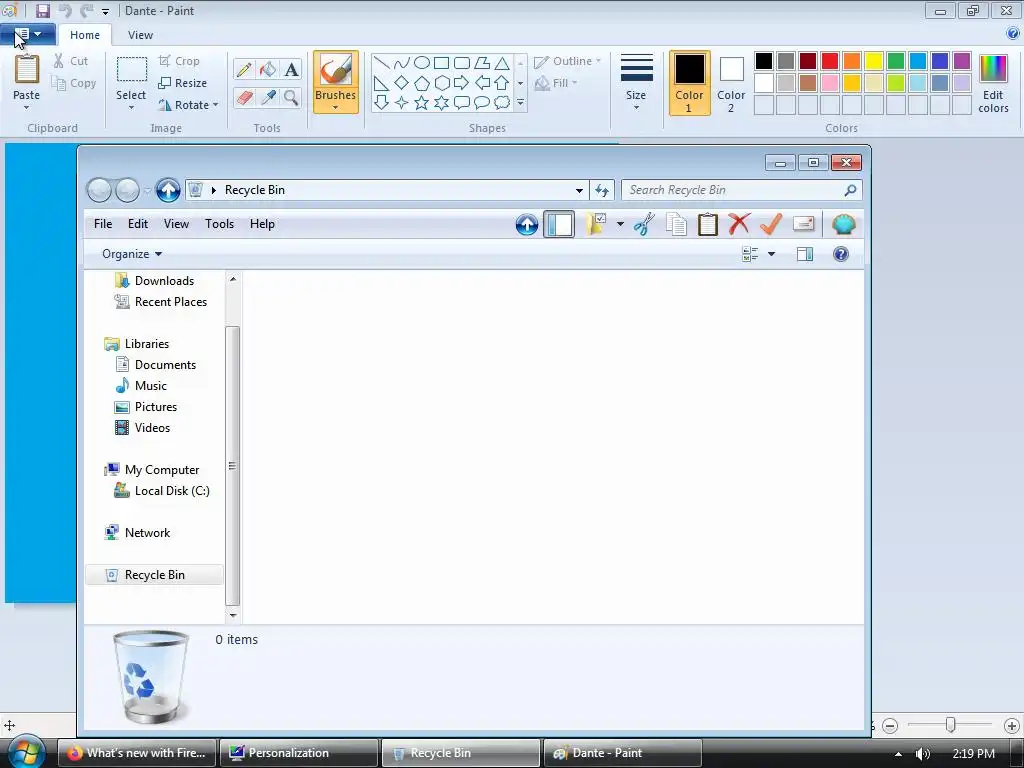
Task: Select the Eraser tool in Paint
Action: 244,97
